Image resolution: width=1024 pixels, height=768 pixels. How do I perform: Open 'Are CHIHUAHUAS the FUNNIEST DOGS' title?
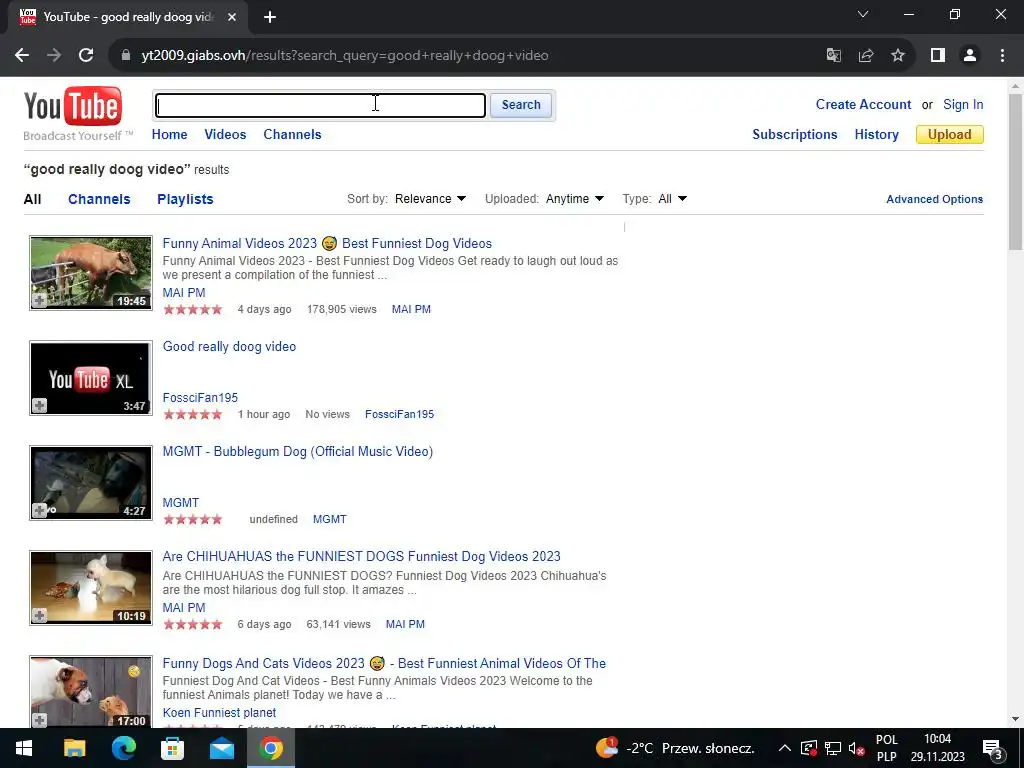(x=361, y=556)
